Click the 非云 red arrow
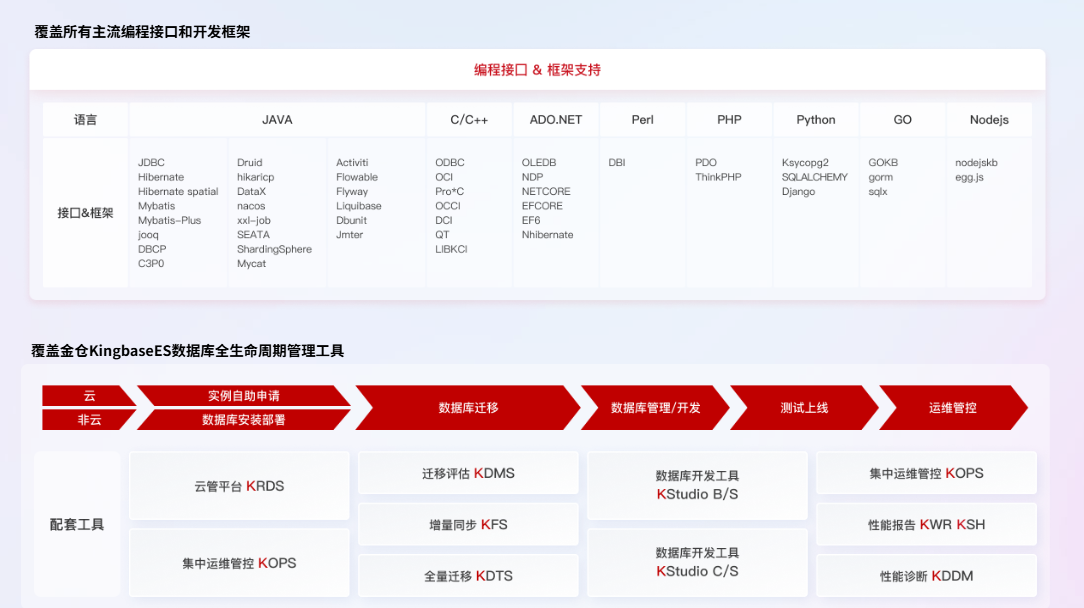 click(x=89, y=420)
